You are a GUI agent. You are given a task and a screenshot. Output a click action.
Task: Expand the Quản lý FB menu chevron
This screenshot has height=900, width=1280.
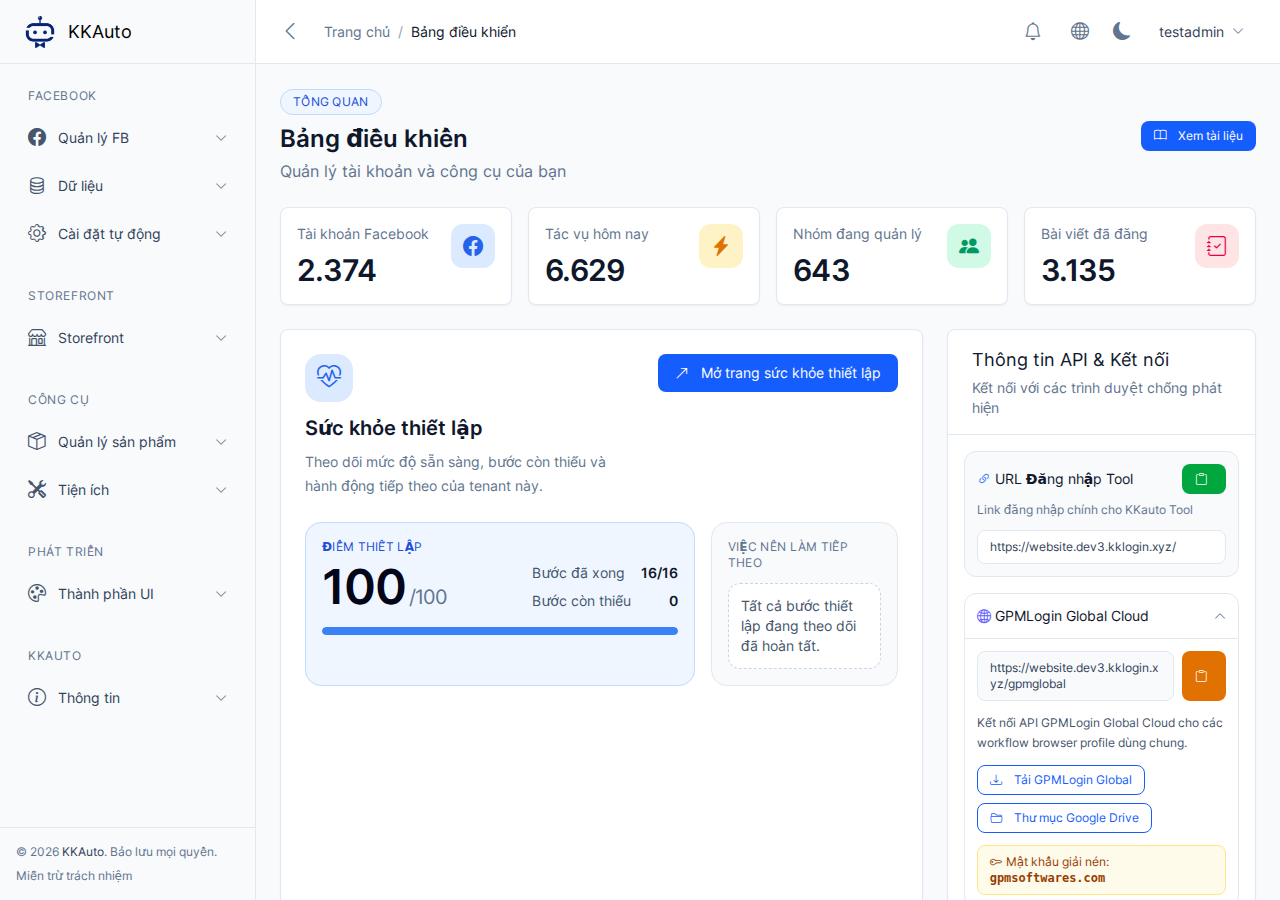pyautogui.click(x=221, y=138)
